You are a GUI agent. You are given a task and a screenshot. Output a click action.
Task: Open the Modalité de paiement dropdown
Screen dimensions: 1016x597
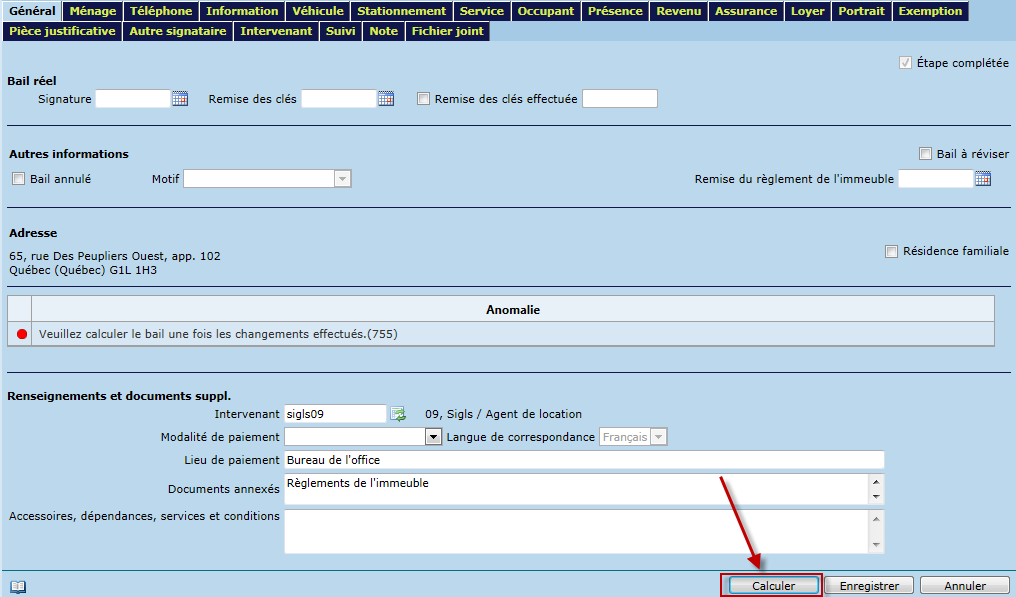click(433, 437)
